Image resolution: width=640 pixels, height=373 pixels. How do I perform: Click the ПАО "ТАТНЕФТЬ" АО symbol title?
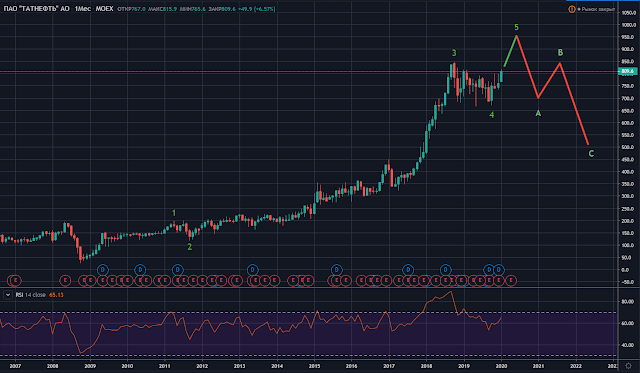pos(37,9)
